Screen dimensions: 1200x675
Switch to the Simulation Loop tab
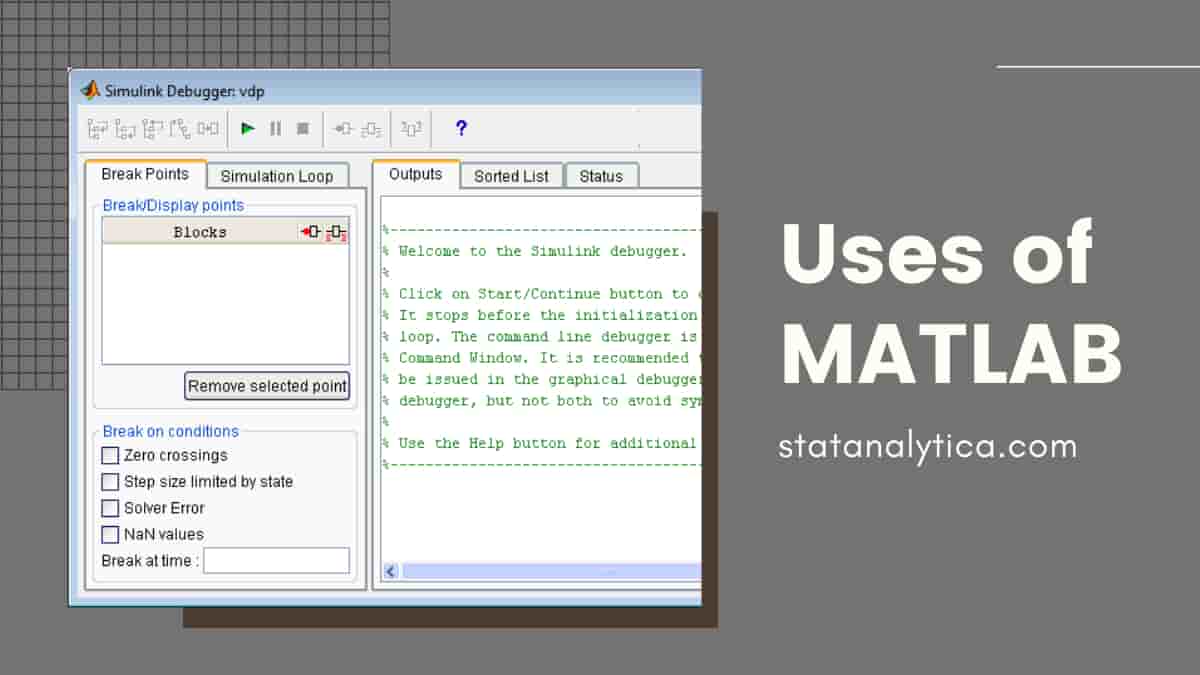[x=278, y=176]
